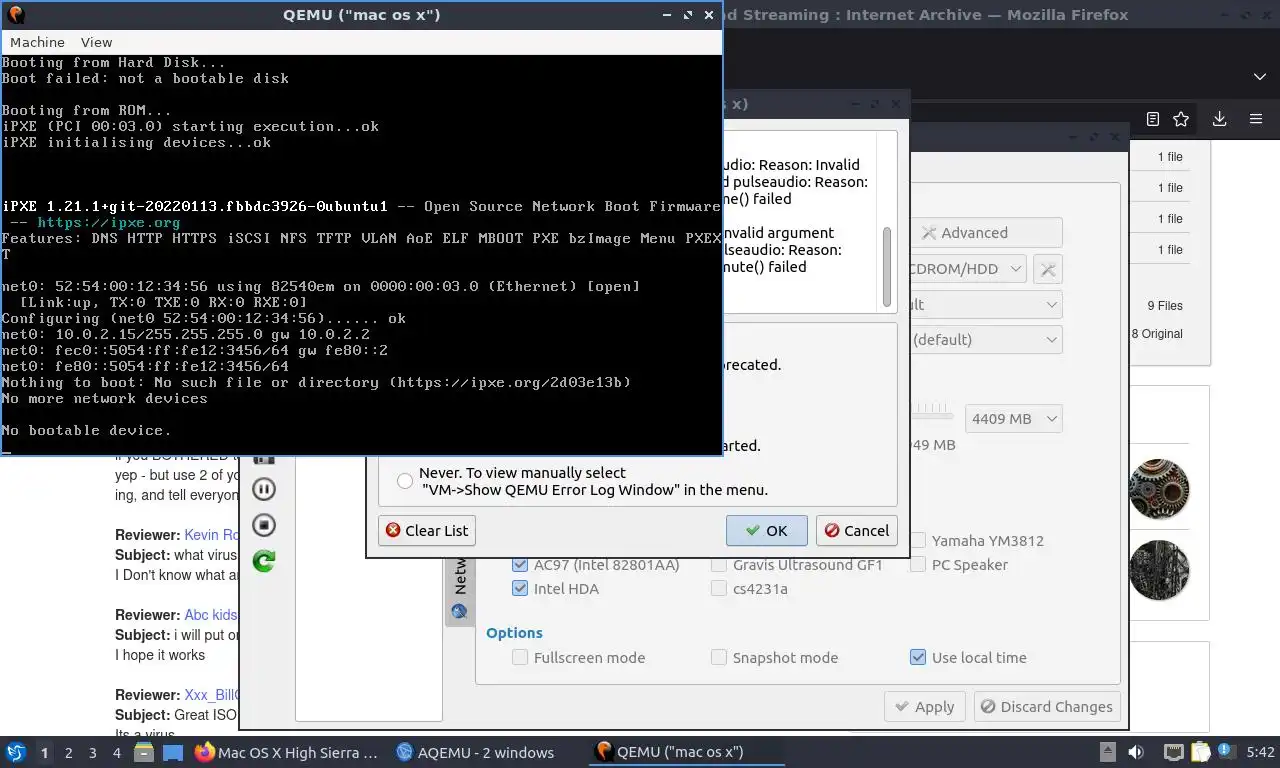This screenshot has height=768, width=1280.
Task: Switch to workspace 3
Action: tap(93, 753)
